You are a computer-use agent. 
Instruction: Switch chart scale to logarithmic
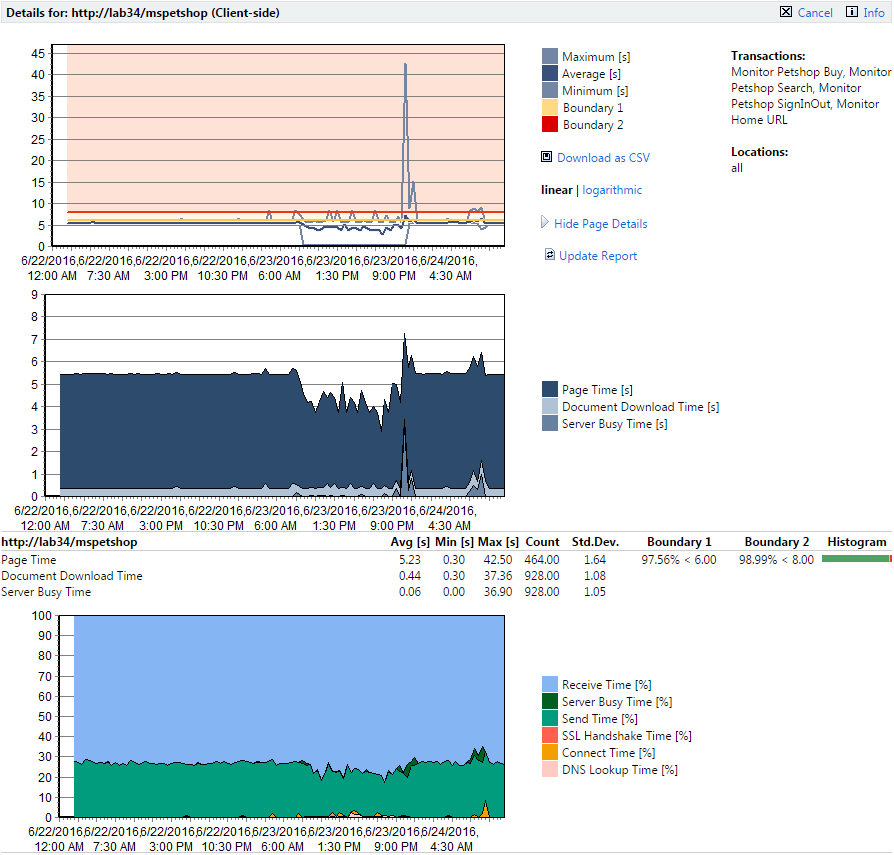612,190
